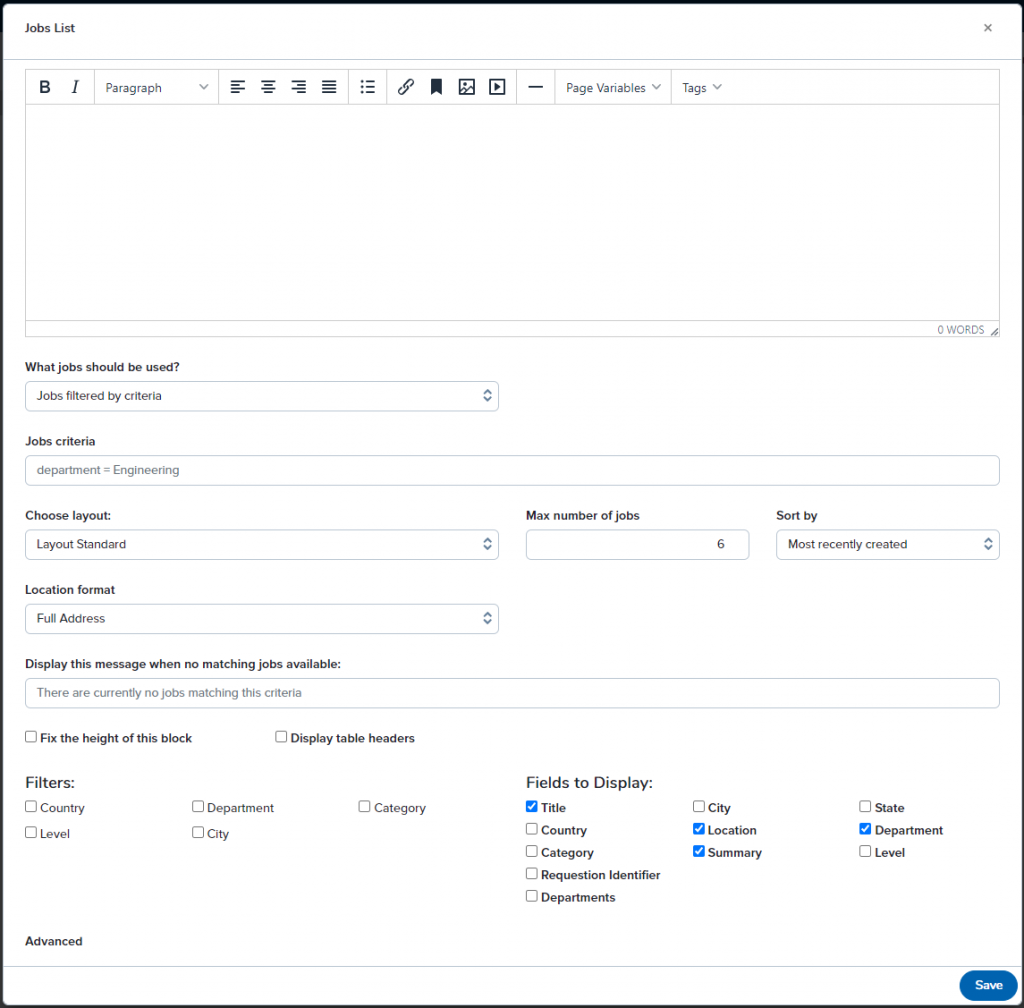This screenshot has width=1024, height=1008.
Task: Open the Page Variables menu
Action: pos(613,88)
